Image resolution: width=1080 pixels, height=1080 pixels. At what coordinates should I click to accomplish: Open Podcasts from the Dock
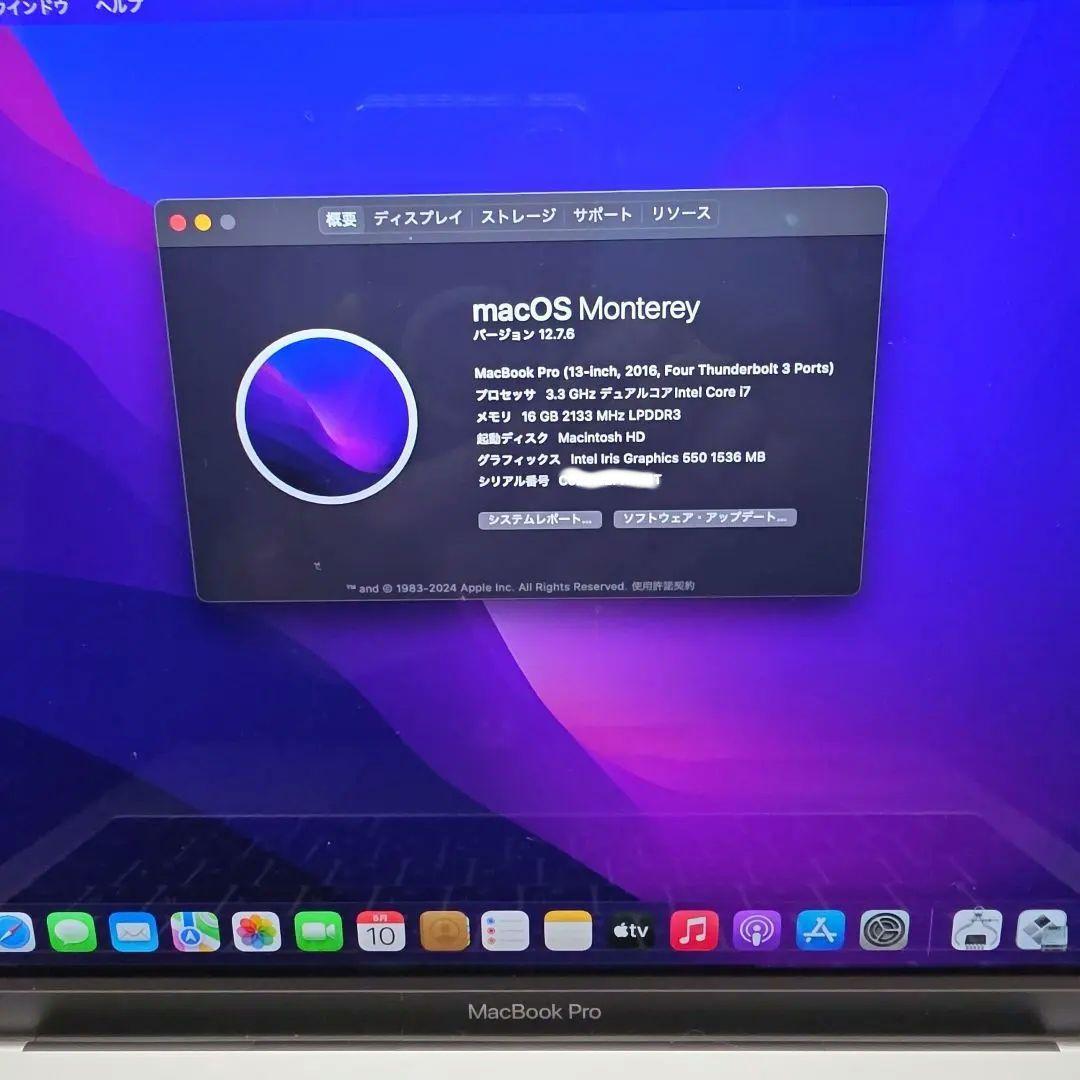pos(757,931)
